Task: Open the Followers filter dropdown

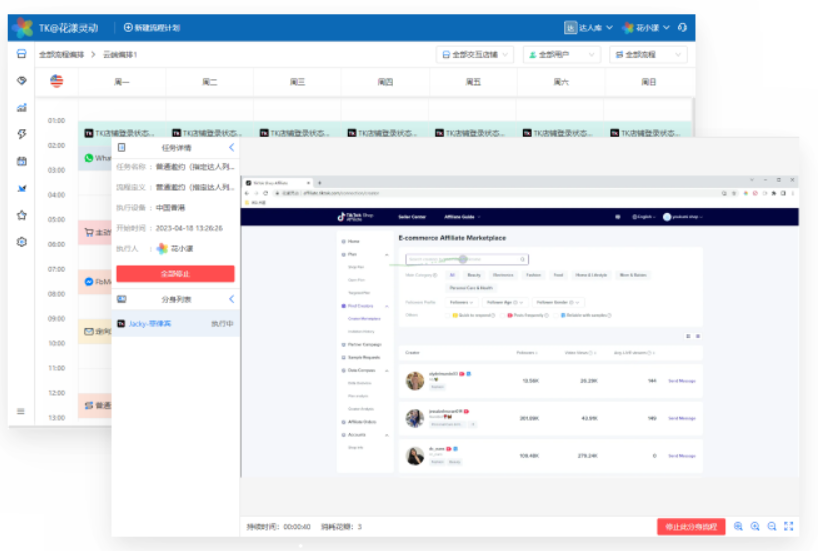Action: pyautogui.click(x=461, y=302)
